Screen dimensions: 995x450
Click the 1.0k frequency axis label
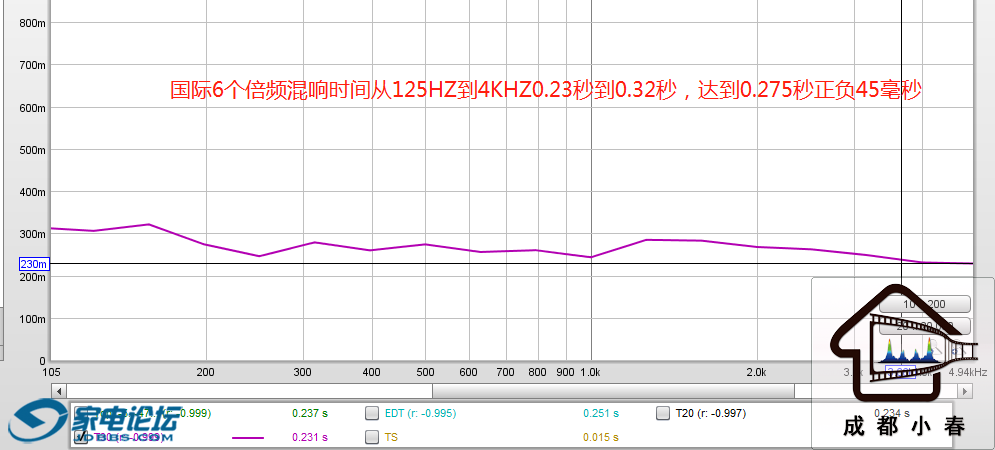[590, 373]
